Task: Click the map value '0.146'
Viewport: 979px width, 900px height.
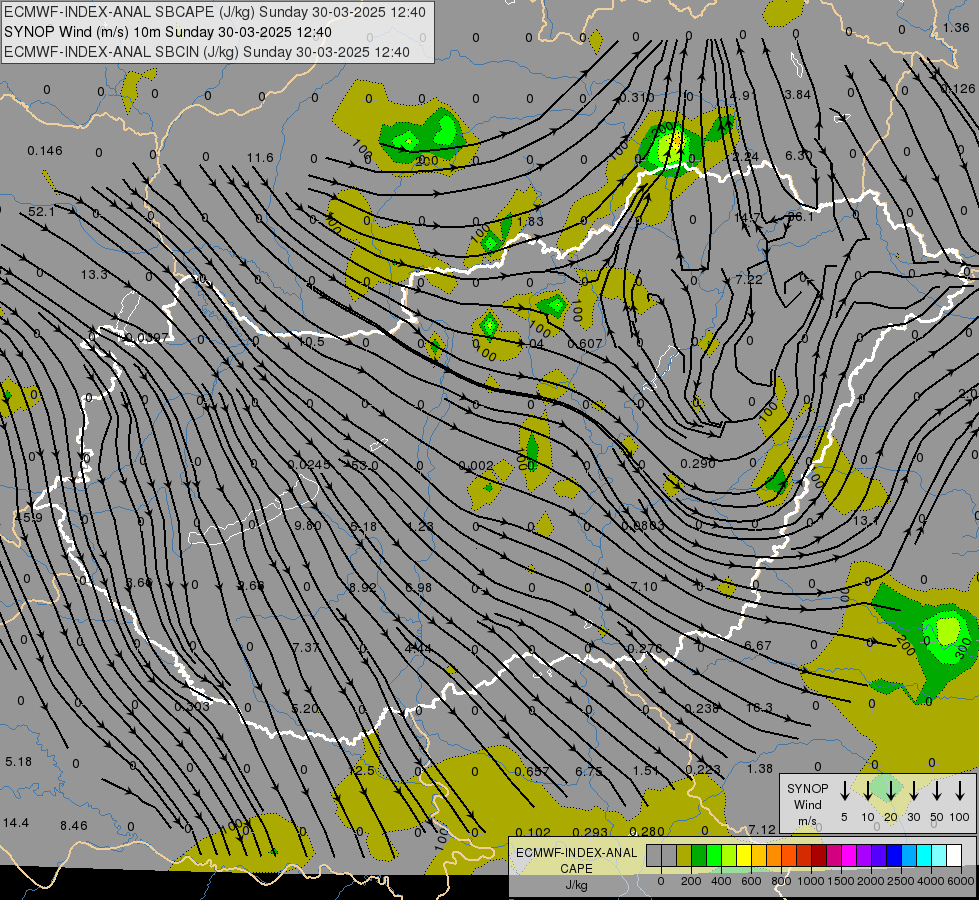Action: (x=45, y=151)
